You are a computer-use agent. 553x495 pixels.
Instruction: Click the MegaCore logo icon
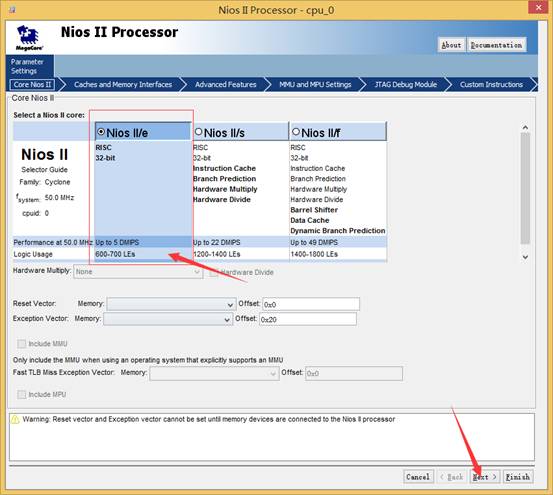click(x=29, y=38)
